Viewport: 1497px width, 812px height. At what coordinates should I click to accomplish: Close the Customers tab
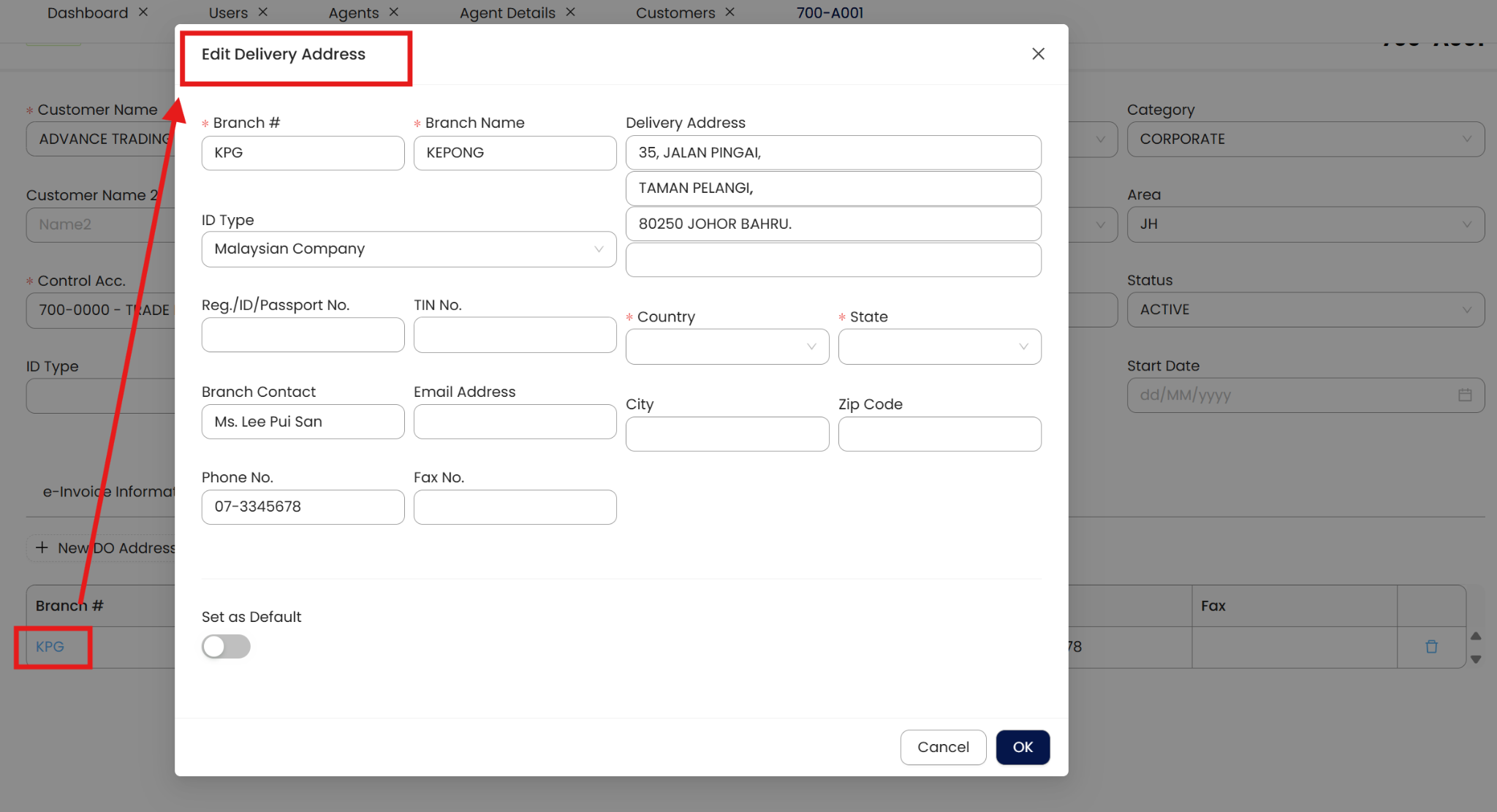click(730, 12)
